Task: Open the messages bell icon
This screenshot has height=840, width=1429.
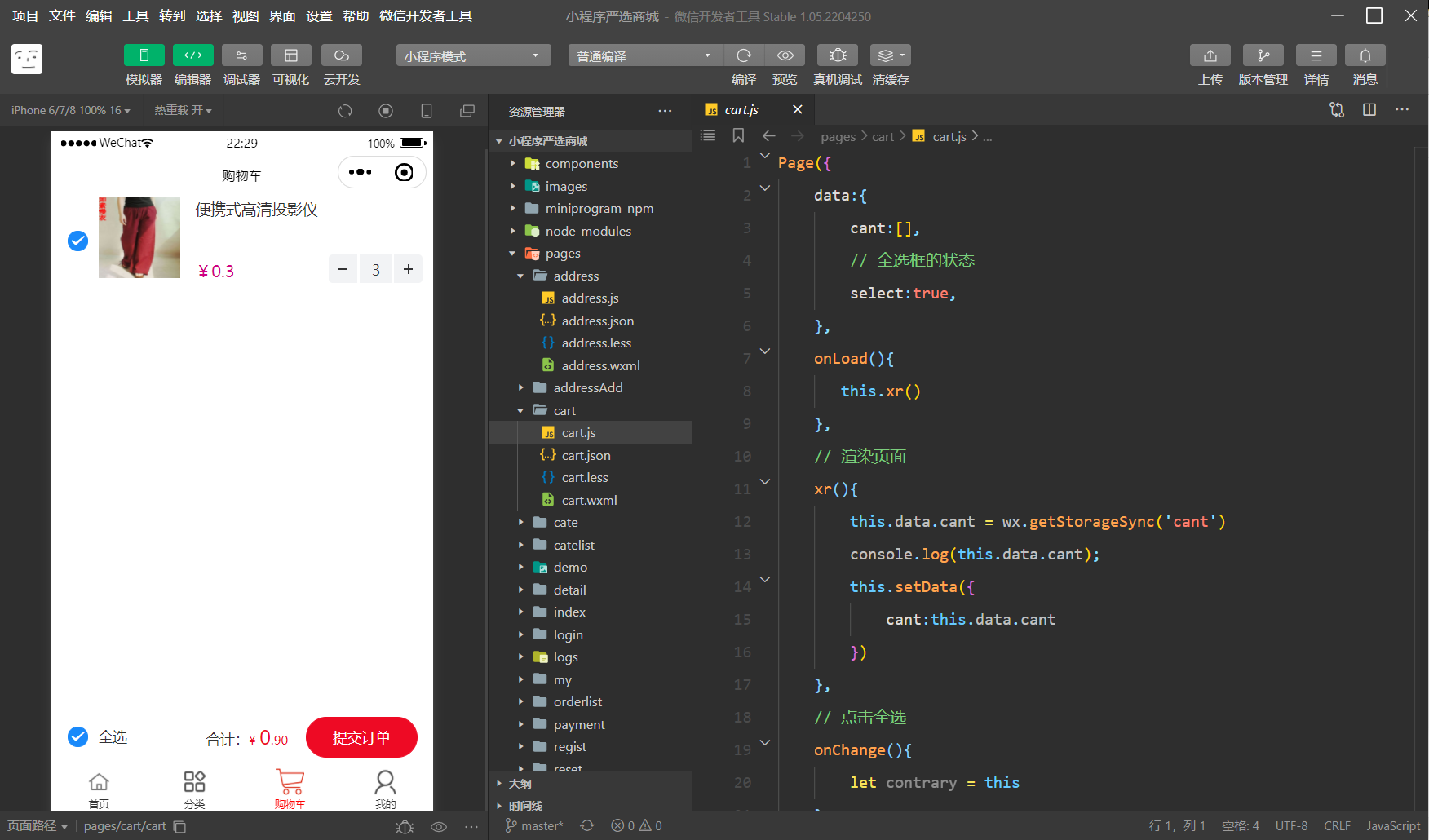Action: 1365,55
